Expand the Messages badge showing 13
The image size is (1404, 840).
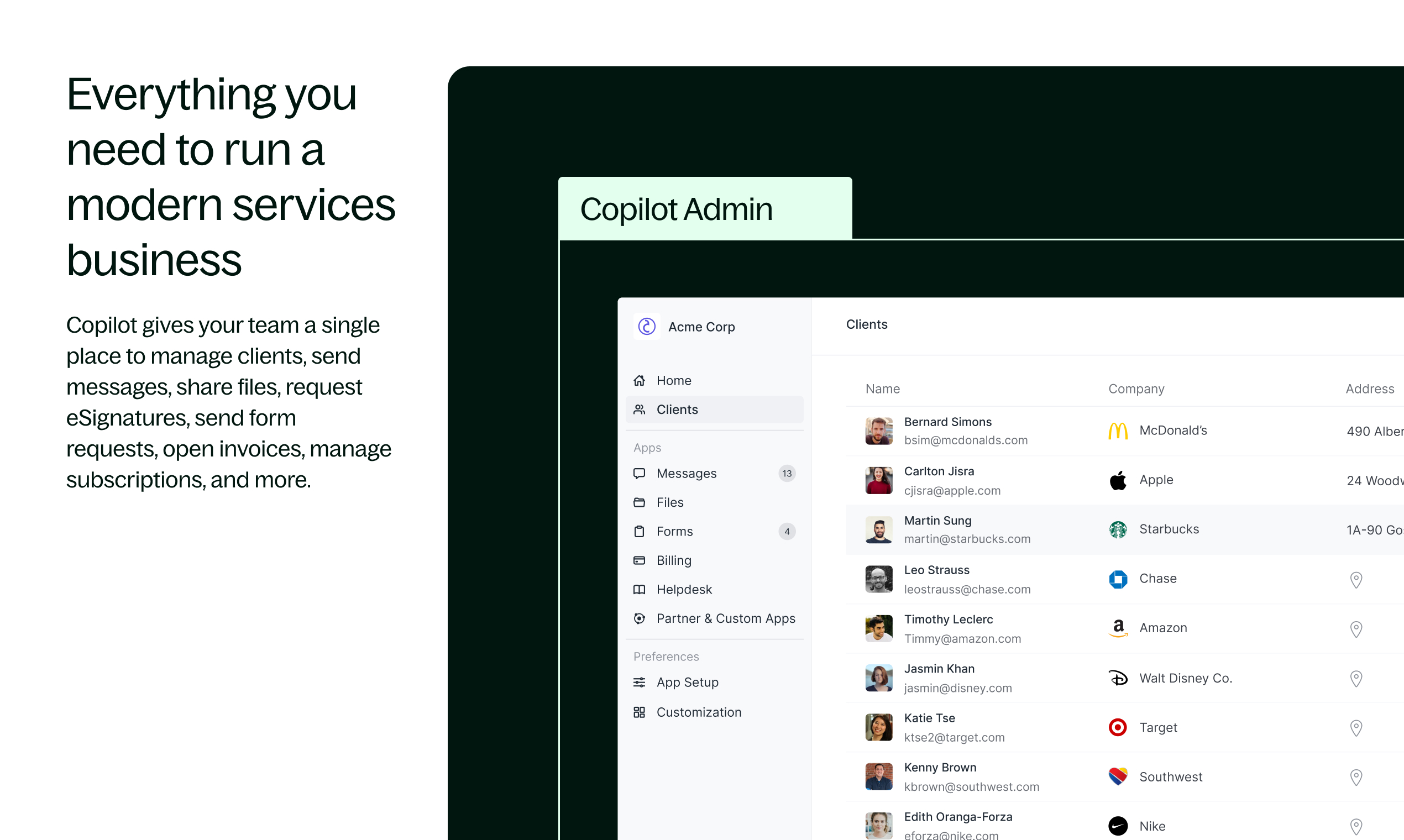(787, 473)
